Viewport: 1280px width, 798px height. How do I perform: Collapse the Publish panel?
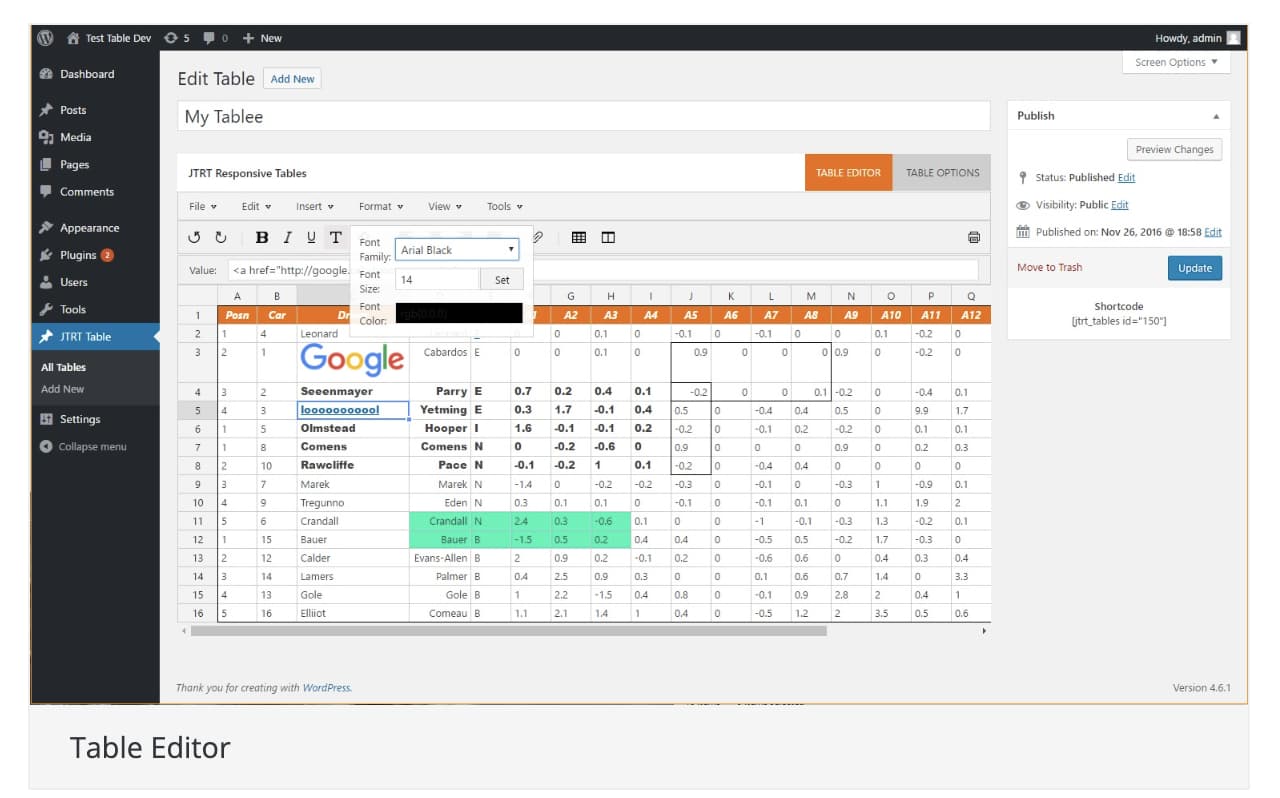tap(1216, 116)
